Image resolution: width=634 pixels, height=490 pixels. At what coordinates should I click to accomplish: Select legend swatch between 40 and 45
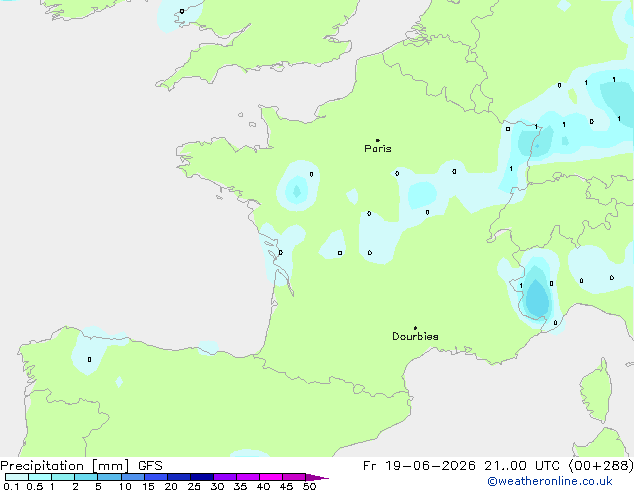tap(271, 477)
